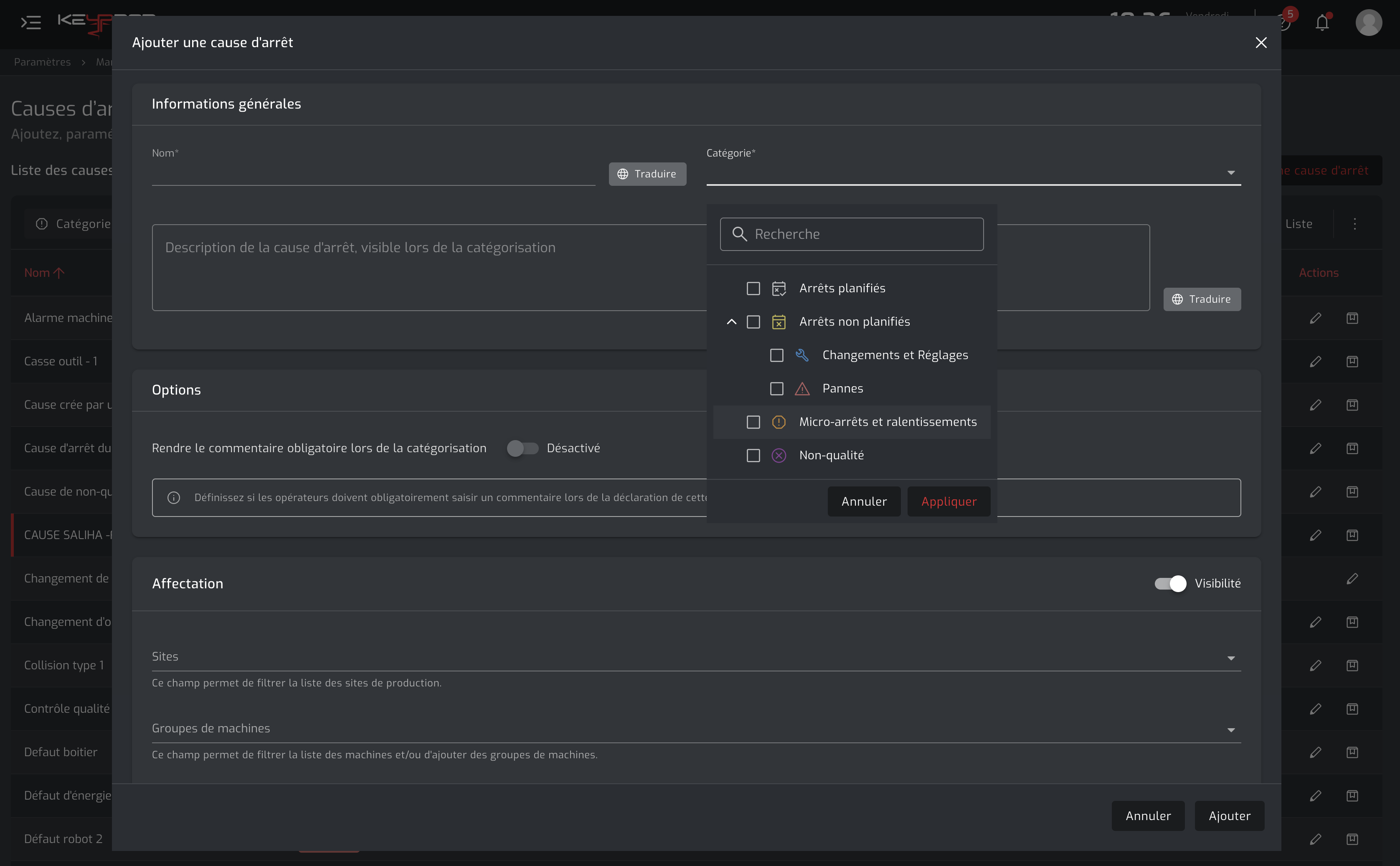Collapse the Arrêts non planifiés tree node
This screenshot has width=1400, height=866.
point(731,322)
